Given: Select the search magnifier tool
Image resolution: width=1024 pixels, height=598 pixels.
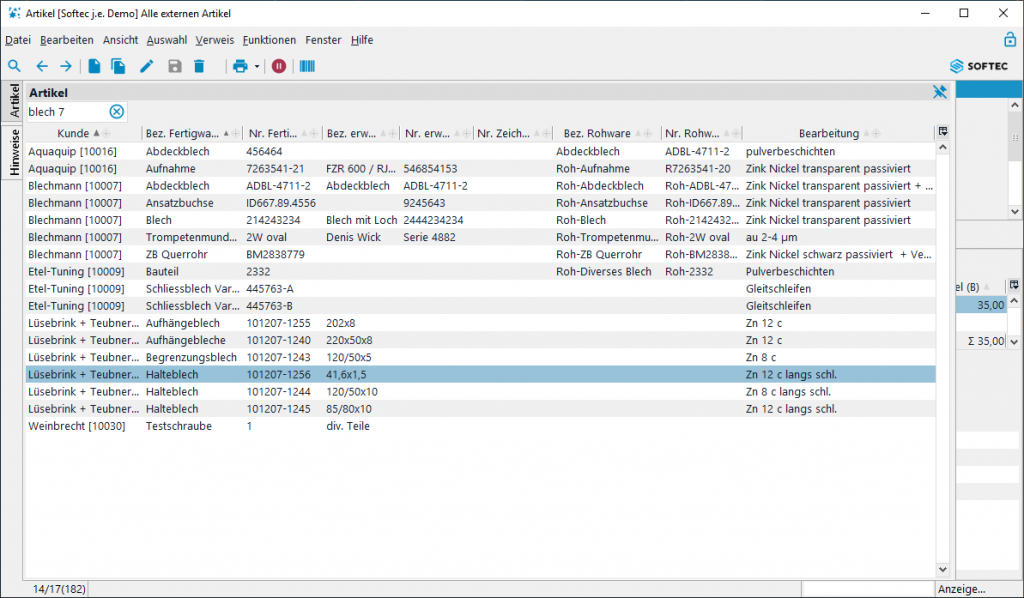Looking at the screenshot, I should [14, 65].
